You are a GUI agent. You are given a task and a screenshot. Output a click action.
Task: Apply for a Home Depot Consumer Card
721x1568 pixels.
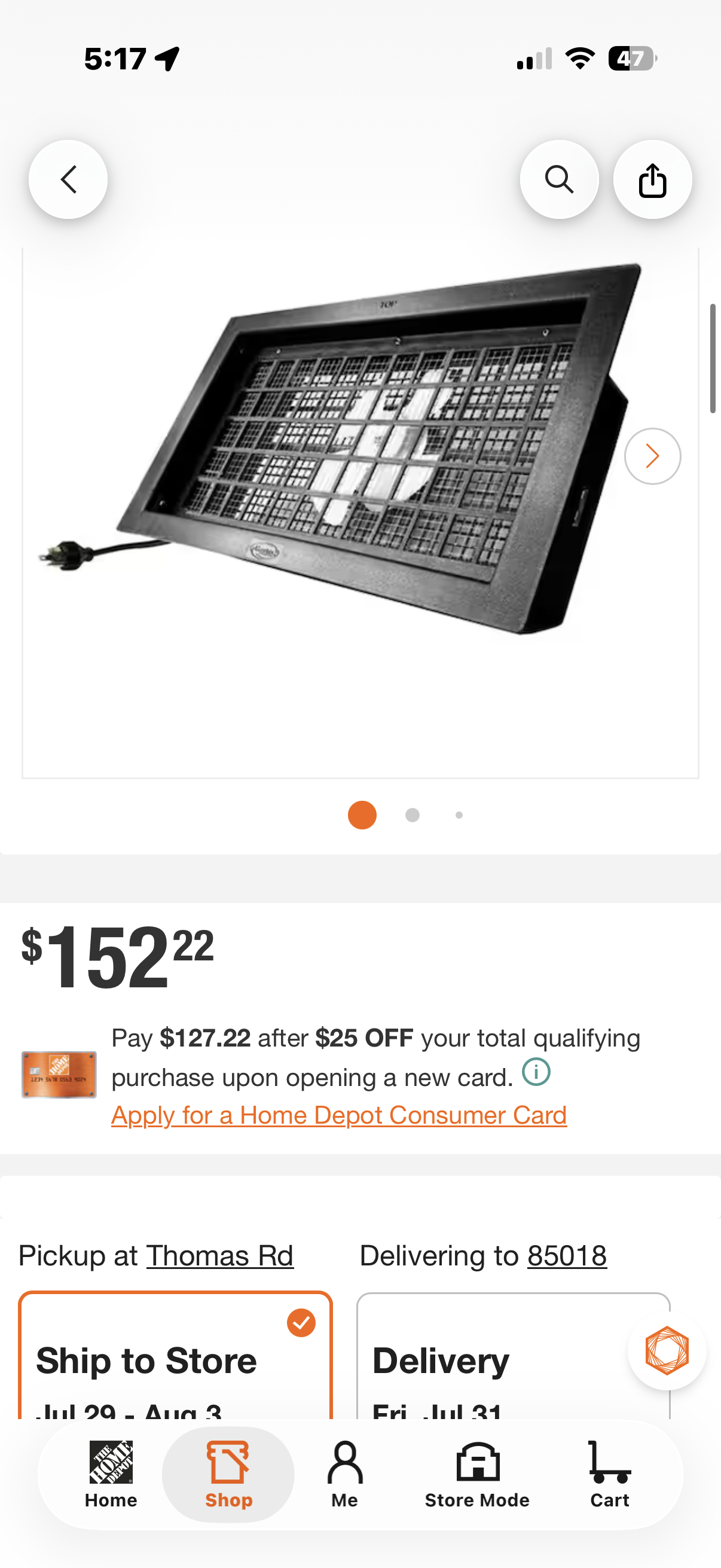point(339,1115)
